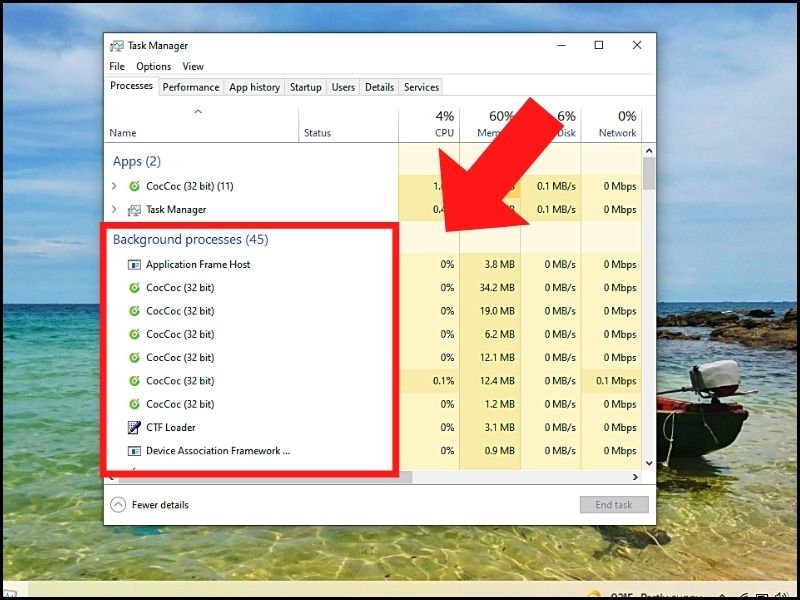Click the 0.1% CPU value
Viewport: 800px width, 600px height.
(x=443, y=381)
